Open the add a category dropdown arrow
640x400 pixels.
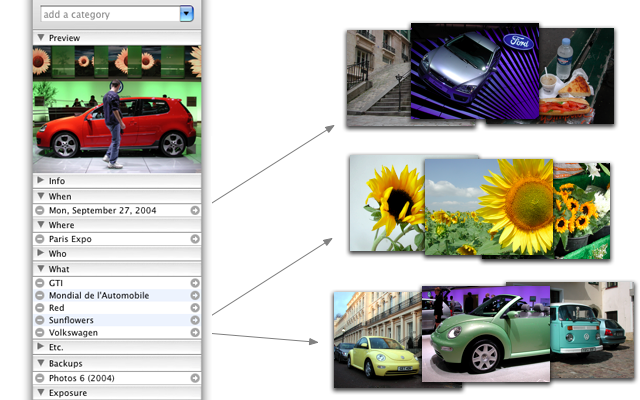pyautogui.click(x=186, y=14)
